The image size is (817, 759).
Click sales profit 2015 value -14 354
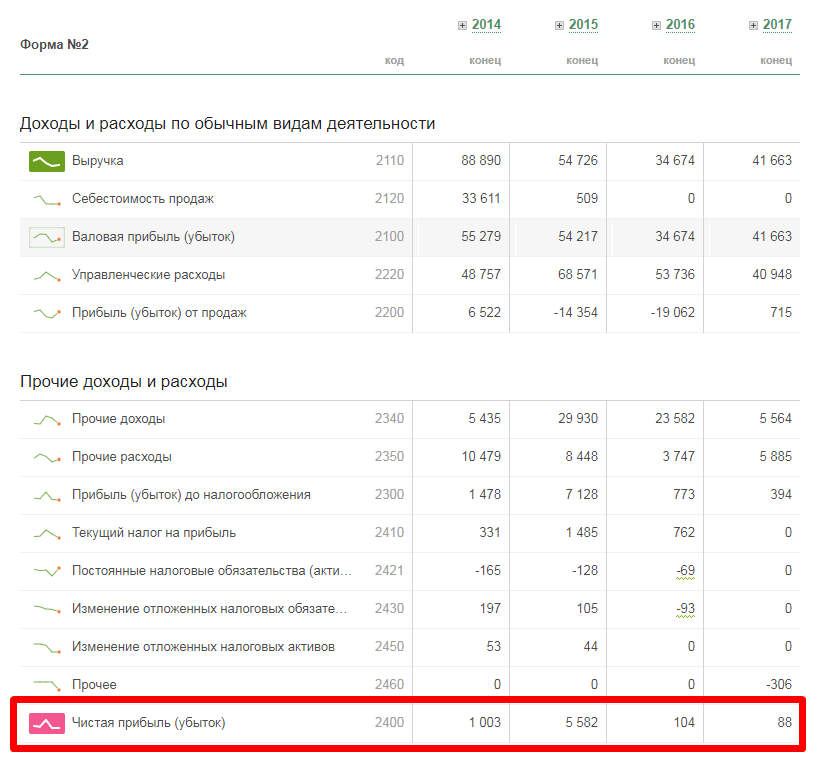575,313
